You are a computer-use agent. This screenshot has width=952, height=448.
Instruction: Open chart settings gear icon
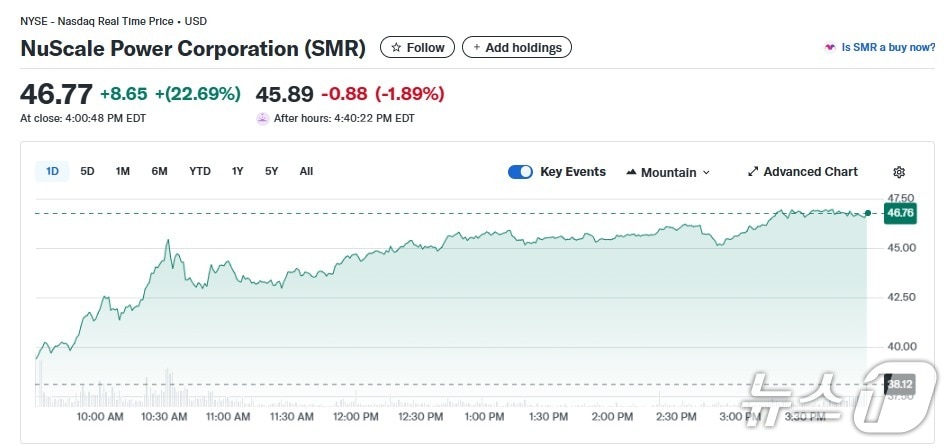pyautogui.click(x=899, y=172)
